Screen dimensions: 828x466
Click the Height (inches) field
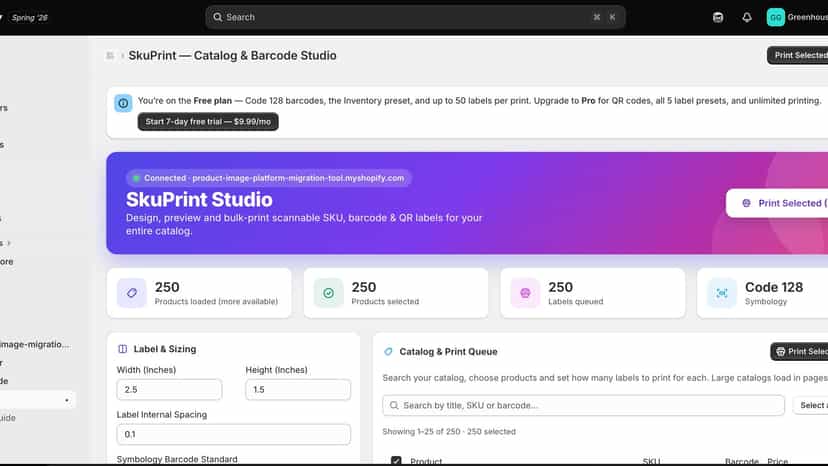pyautogui.click(x=298, y=389)
